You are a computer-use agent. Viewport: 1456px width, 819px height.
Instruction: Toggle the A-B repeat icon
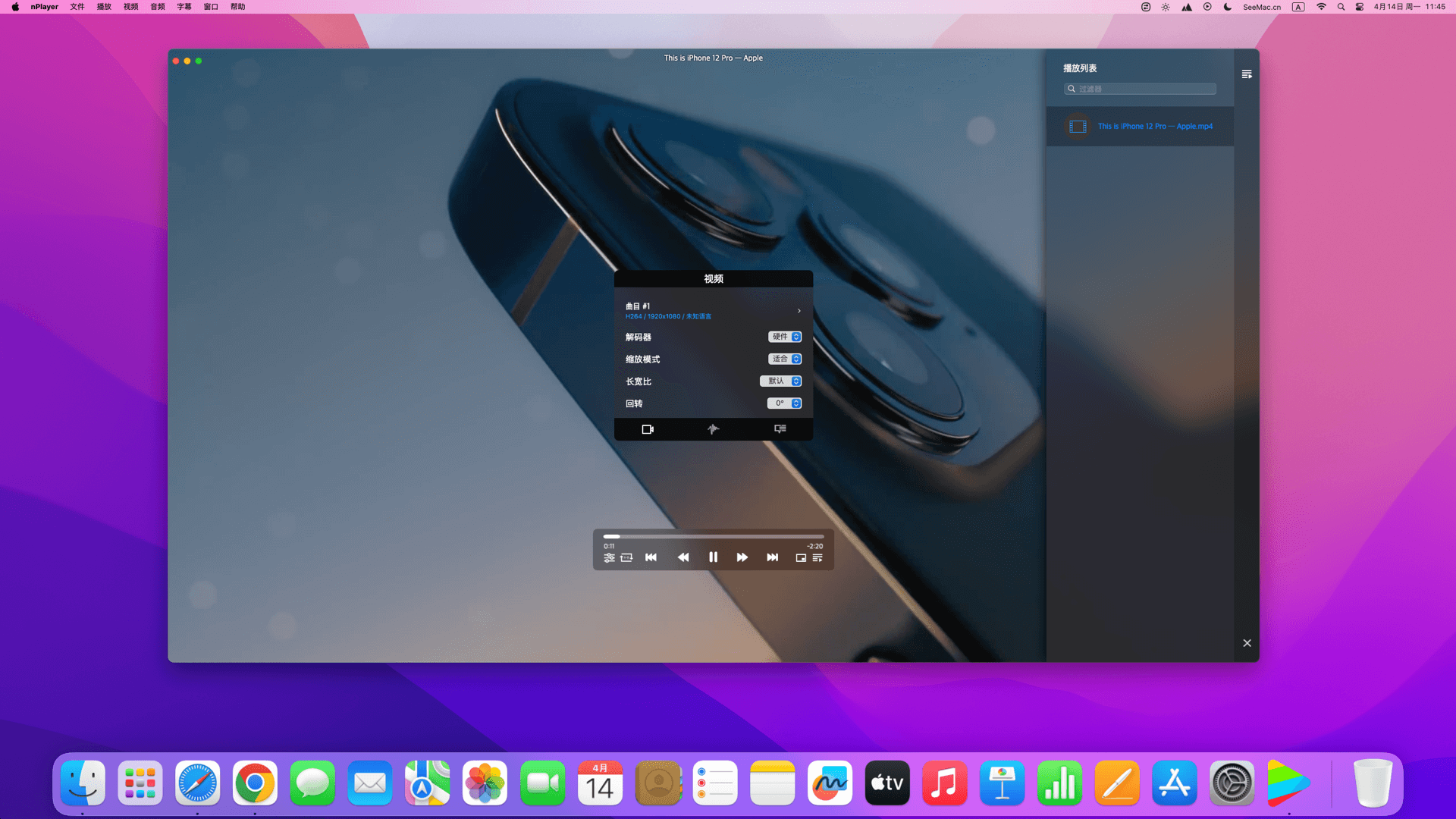tap(626, 558)
